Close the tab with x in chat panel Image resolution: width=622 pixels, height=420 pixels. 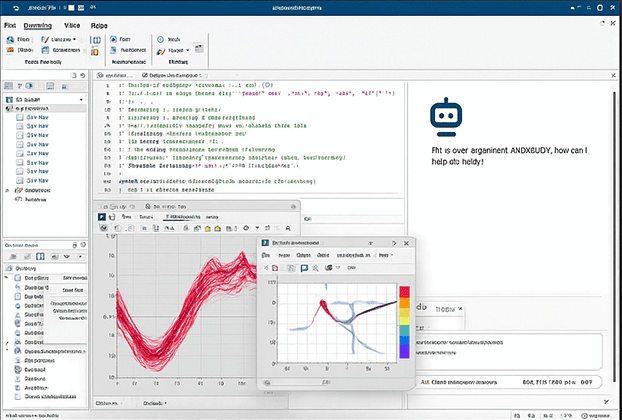click(460, 309)
